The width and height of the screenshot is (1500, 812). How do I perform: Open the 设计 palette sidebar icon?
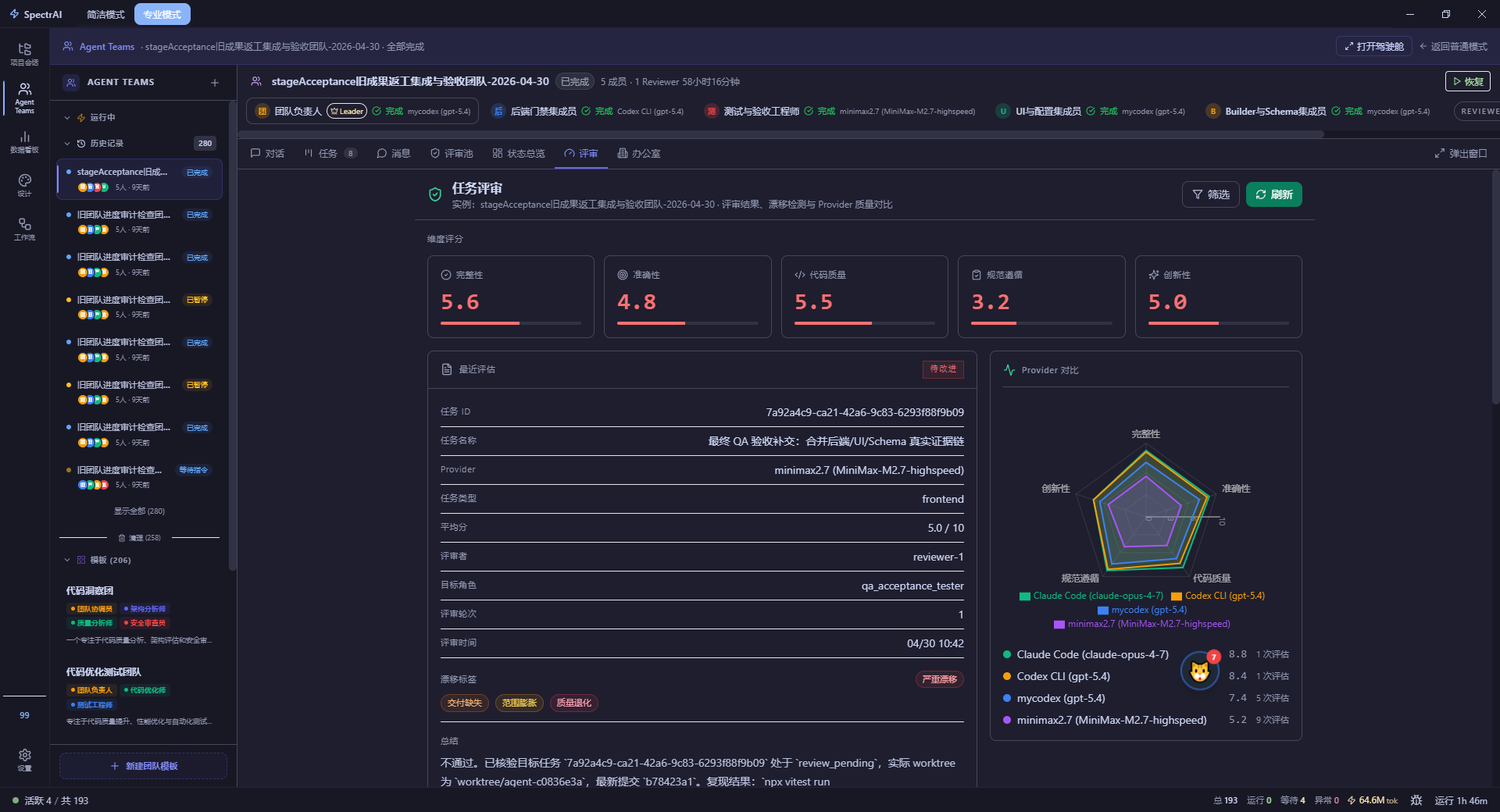coord(24,185)
